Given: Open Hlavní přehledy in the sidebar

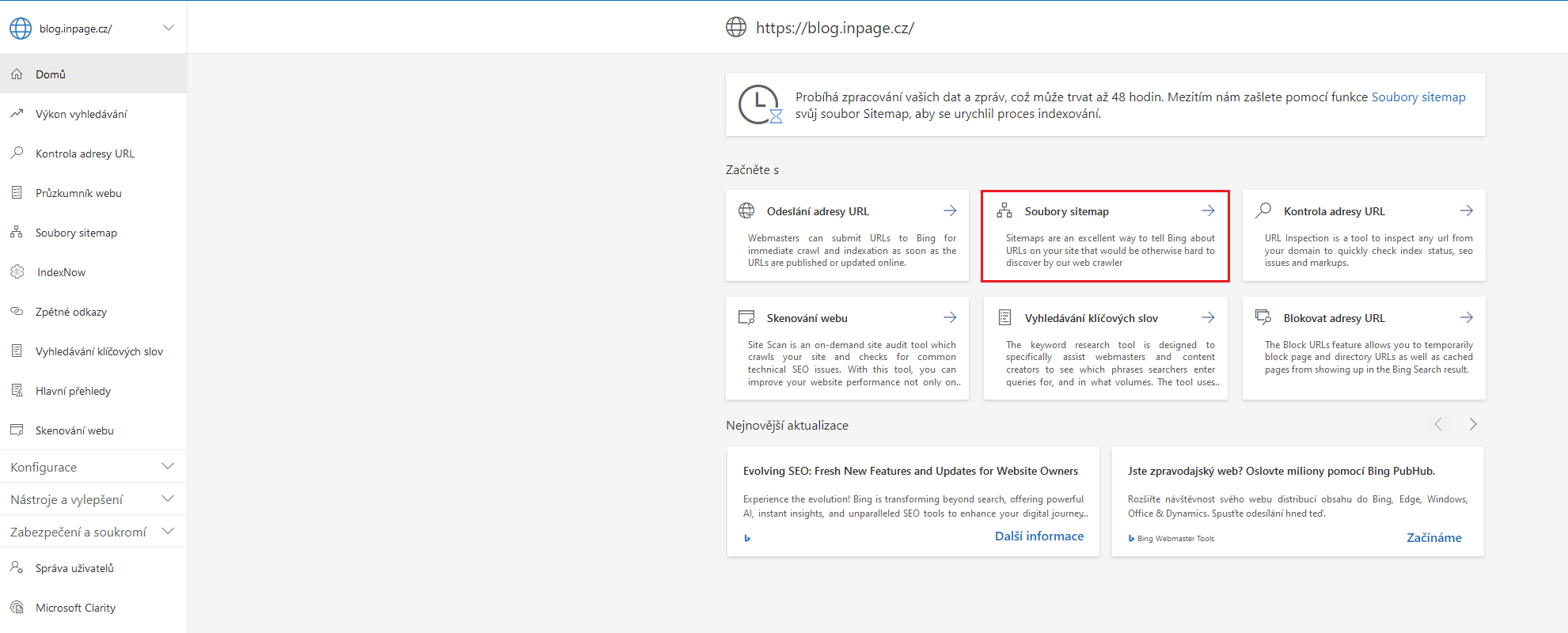Looking at the screenshot, I should (73, 391).
